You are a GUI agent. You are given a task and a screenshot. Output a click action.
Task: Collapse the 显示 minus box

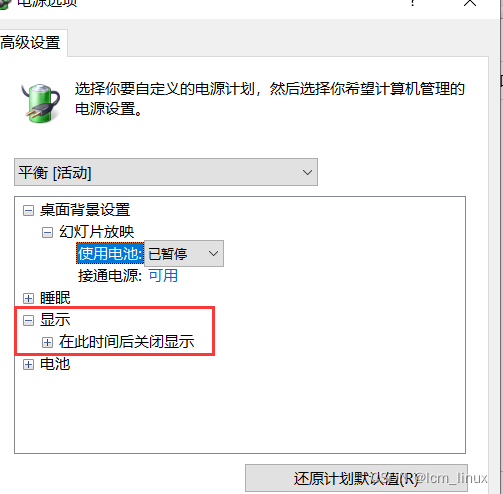(x=28, y=320)
